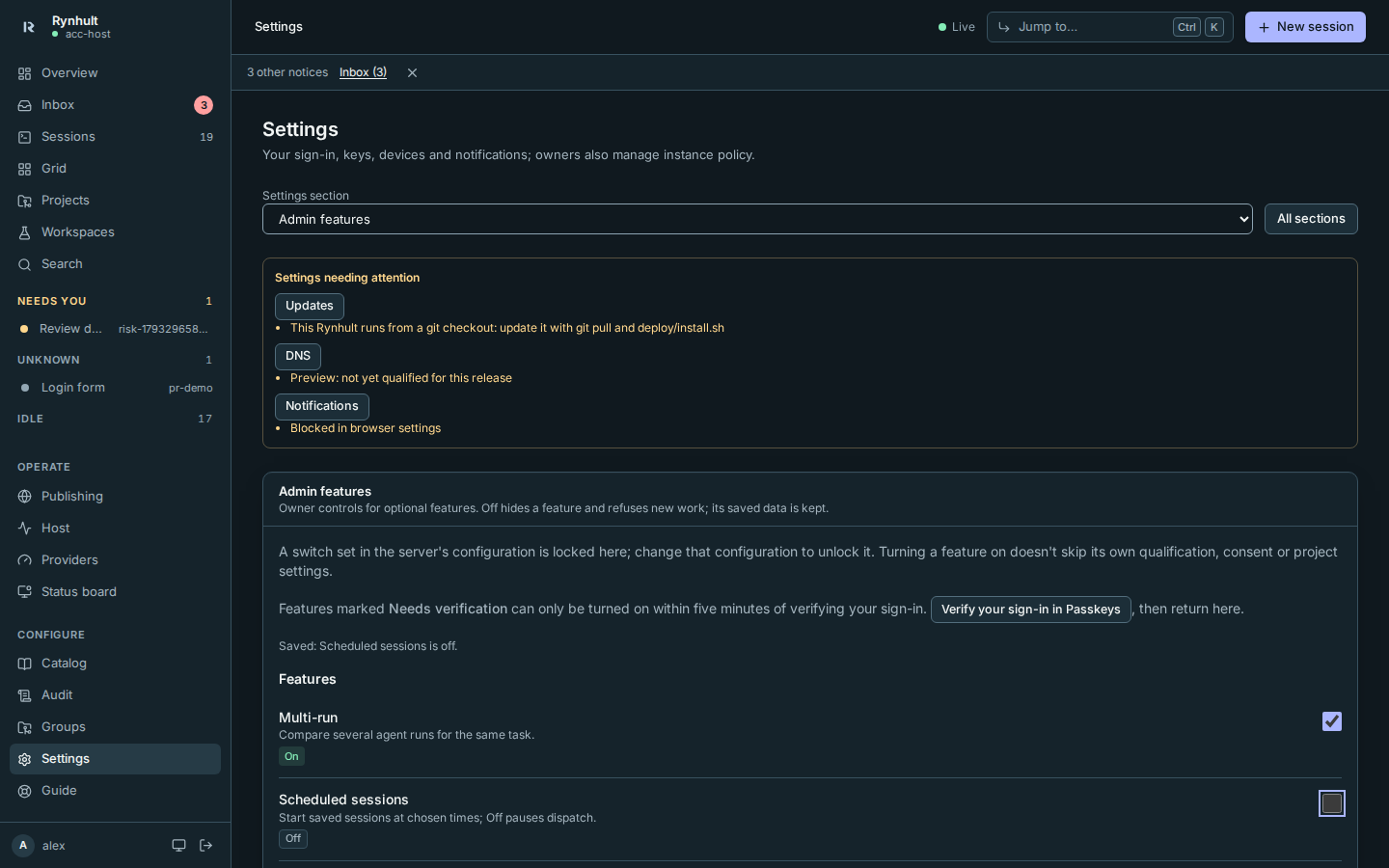Open the Settings section dropdown
Screen dimensions: 1389x868
(x=757, y=219)
